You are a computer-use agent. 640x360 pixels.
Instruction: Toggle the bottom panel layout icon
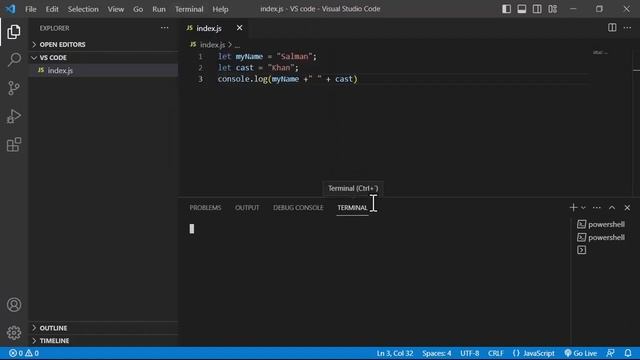click(522, 9)
